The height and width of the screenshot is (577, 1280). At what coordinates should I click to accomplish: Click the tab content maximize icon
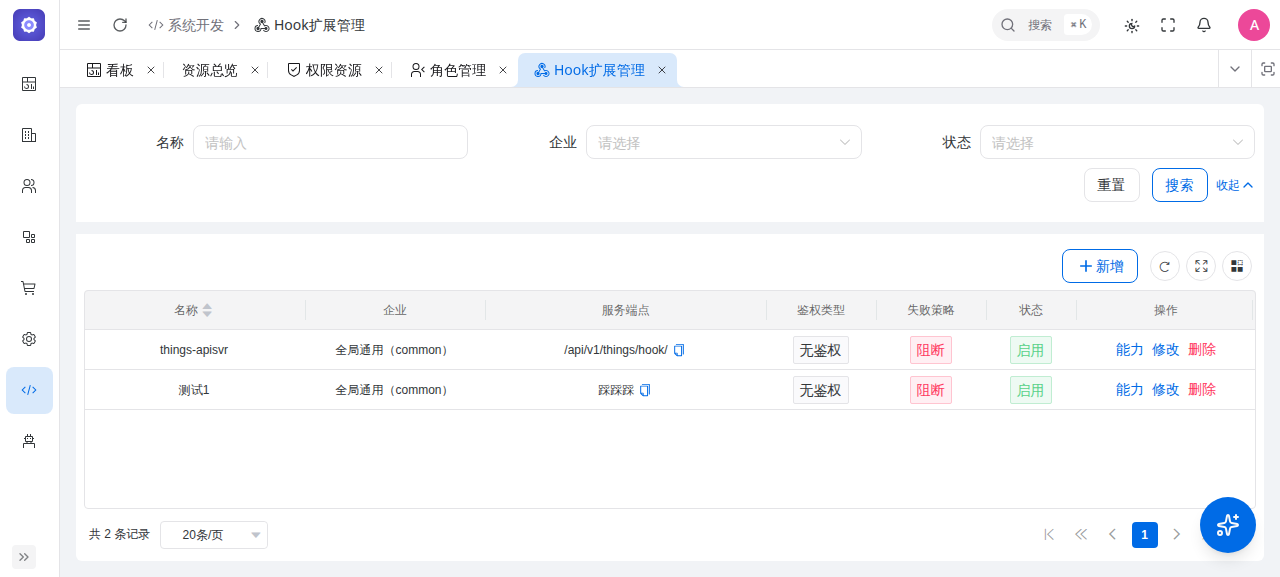(x=1268, y=69)
